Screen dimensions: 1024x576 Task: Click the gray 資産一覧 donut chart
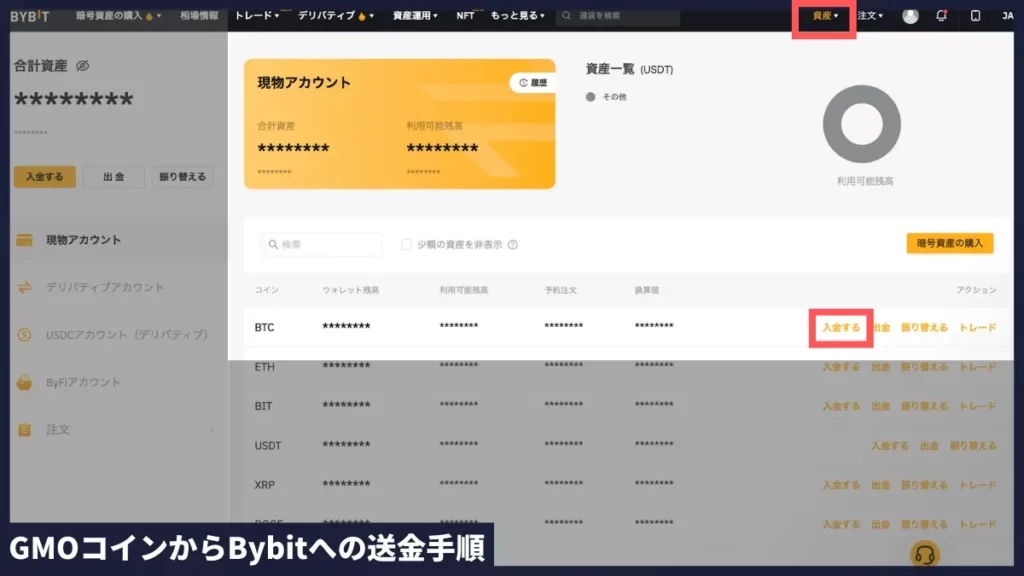click(x=862, y=124)
